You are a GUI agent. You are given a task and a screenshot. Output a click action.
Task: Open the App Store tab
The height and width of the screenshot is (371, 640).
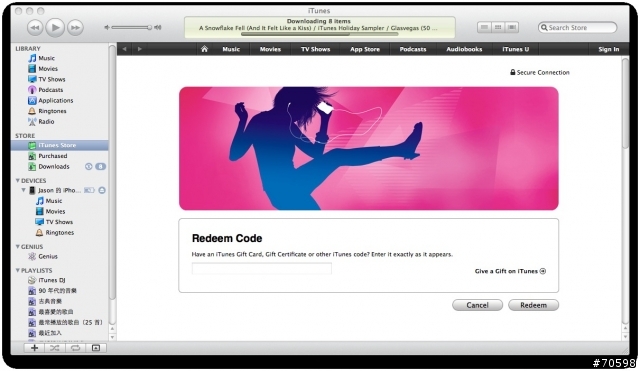(x=365, y=49)
